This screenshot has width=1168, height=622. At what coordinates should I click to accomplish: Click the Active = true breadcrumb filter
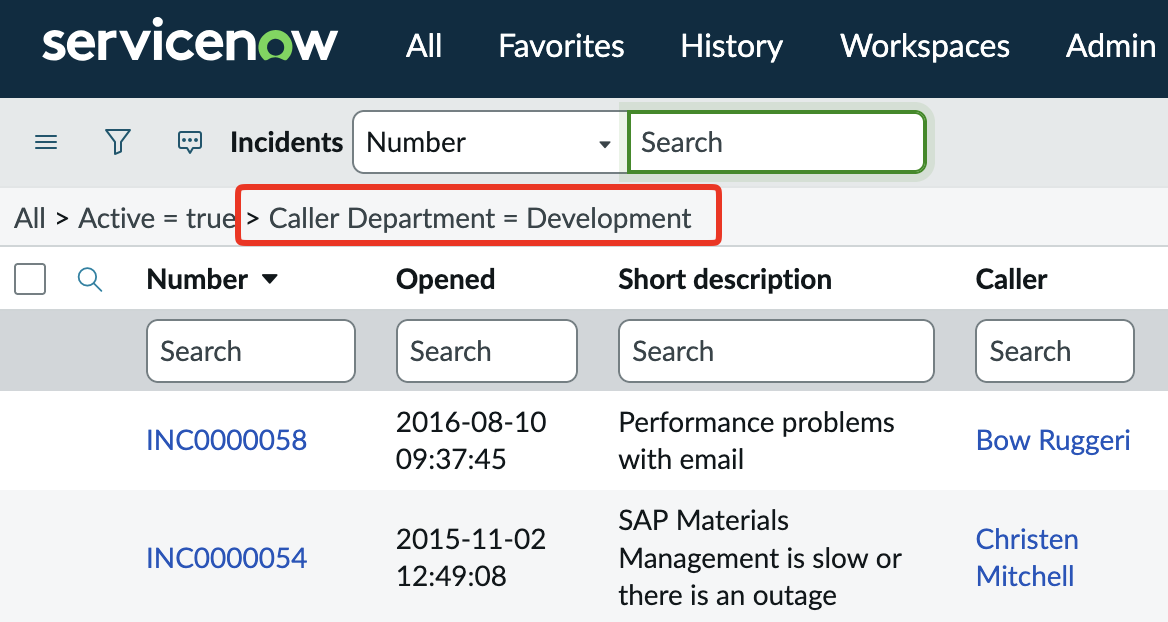click(x=156, y=218)
